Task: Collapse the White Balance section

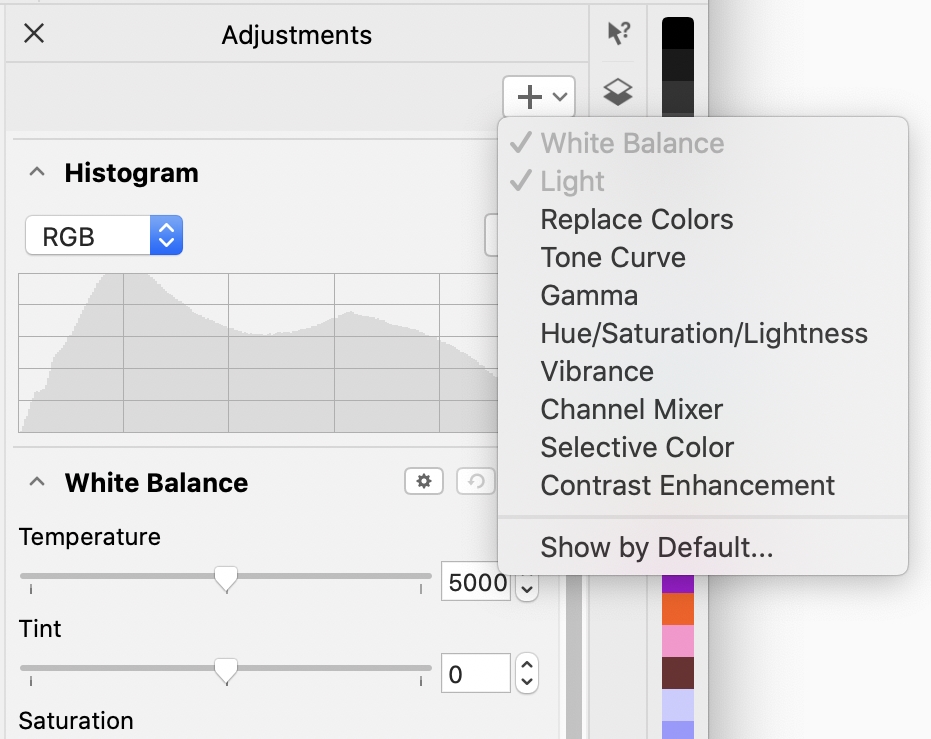Action: (x=37, y=483)
